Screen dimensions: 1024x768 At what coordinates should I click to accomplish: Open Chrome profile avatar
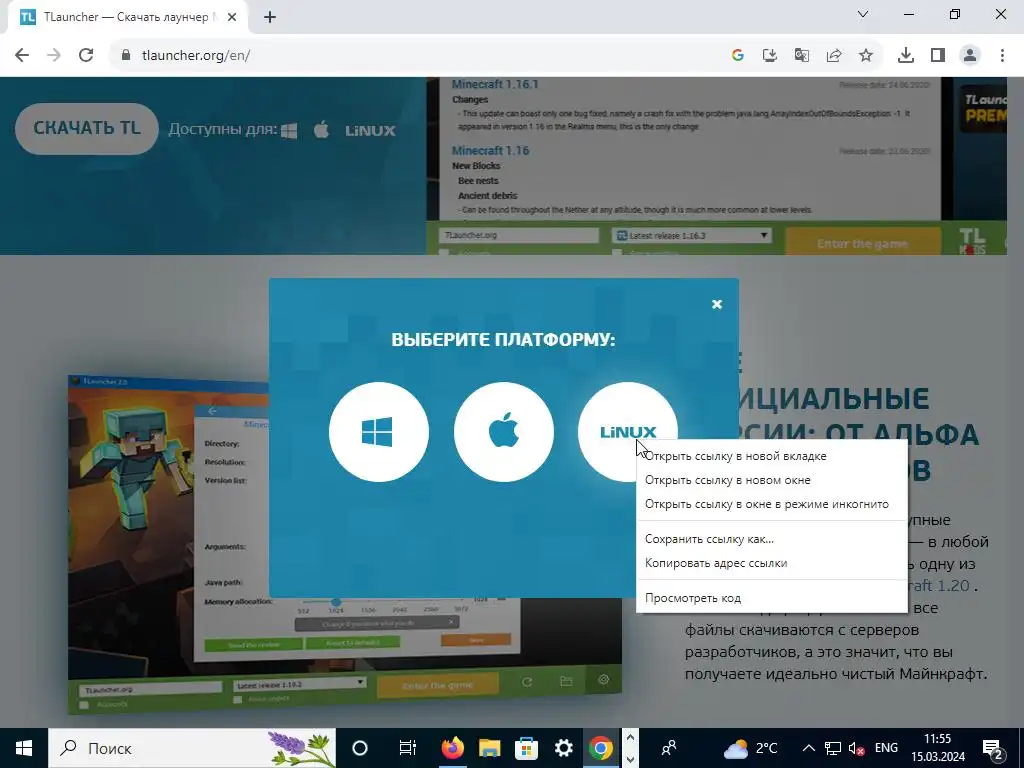(970, 55)
